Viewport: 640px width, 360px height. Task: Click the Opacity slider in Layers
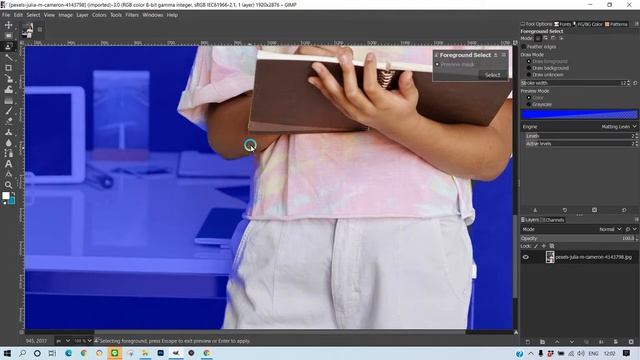[579, 238]
